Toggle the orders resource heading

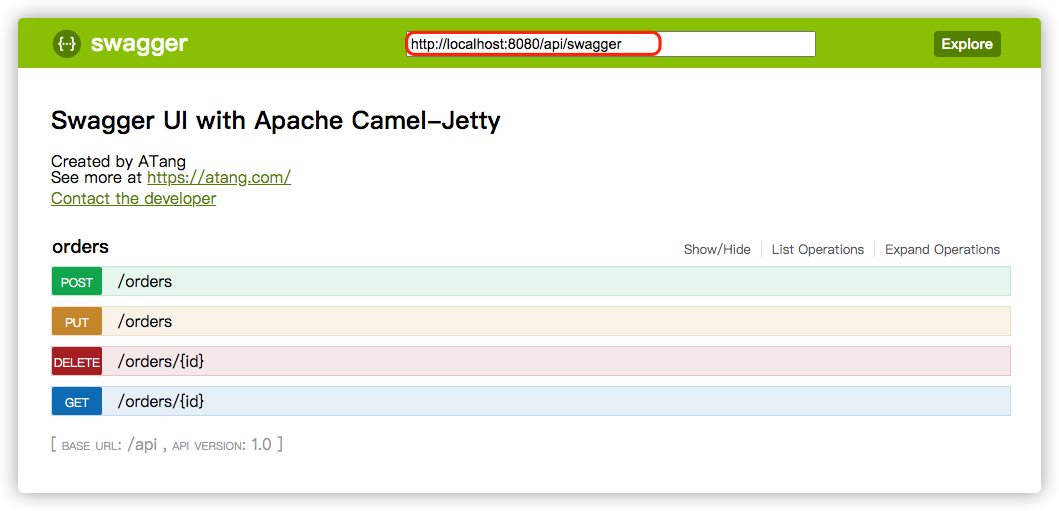[x=80, y=247]
